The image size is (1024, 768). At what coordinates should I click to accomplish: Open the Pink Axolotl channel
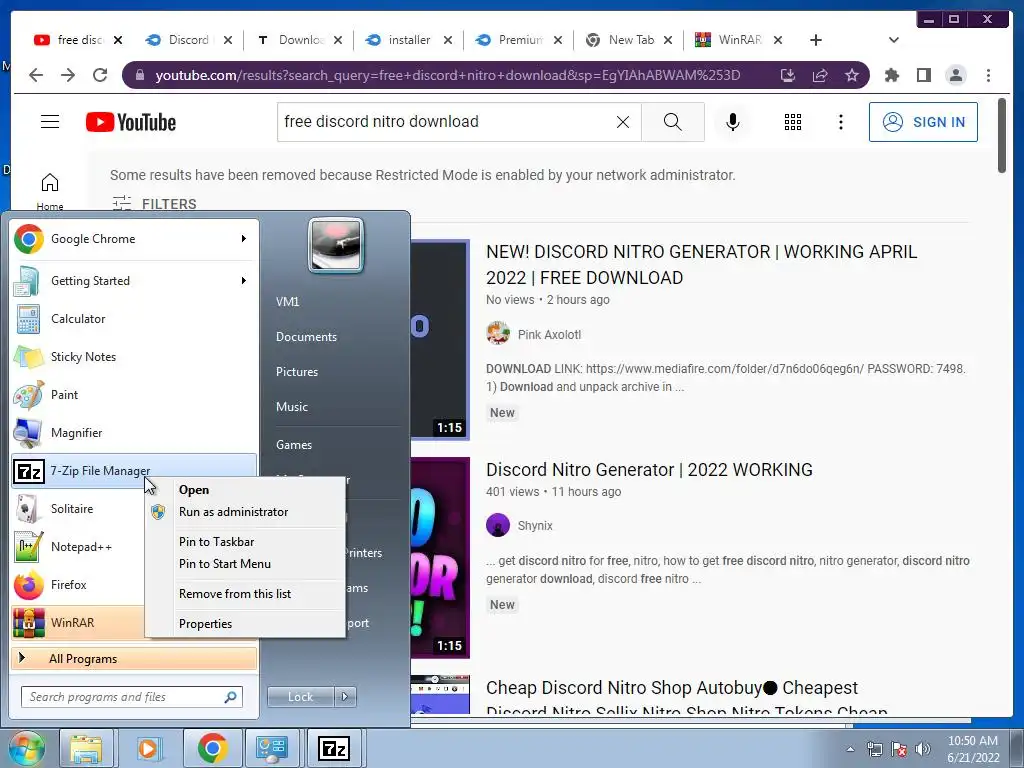549,335
